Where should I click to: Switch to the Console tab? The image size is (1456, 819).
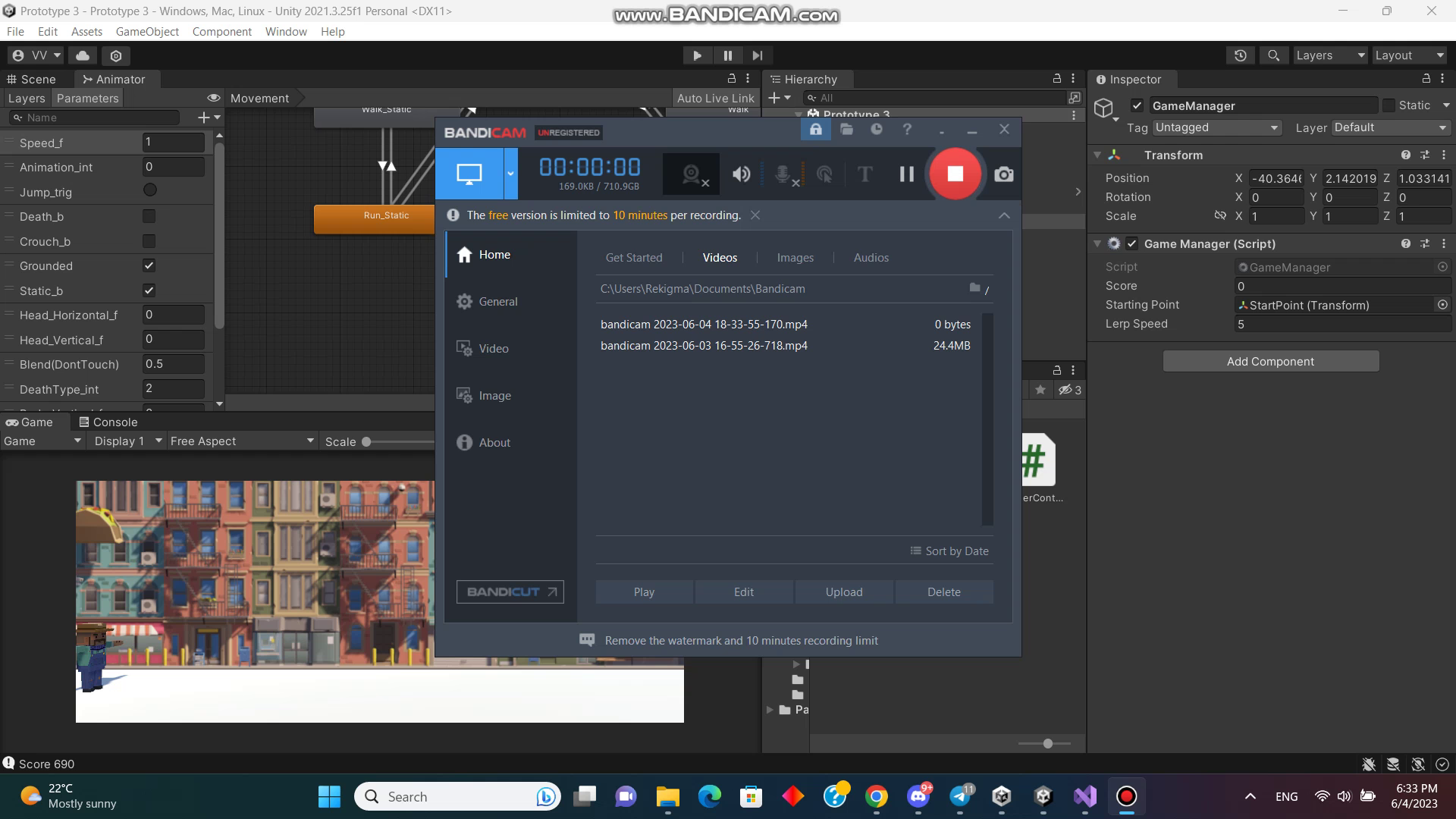click(x=109, y=422)
